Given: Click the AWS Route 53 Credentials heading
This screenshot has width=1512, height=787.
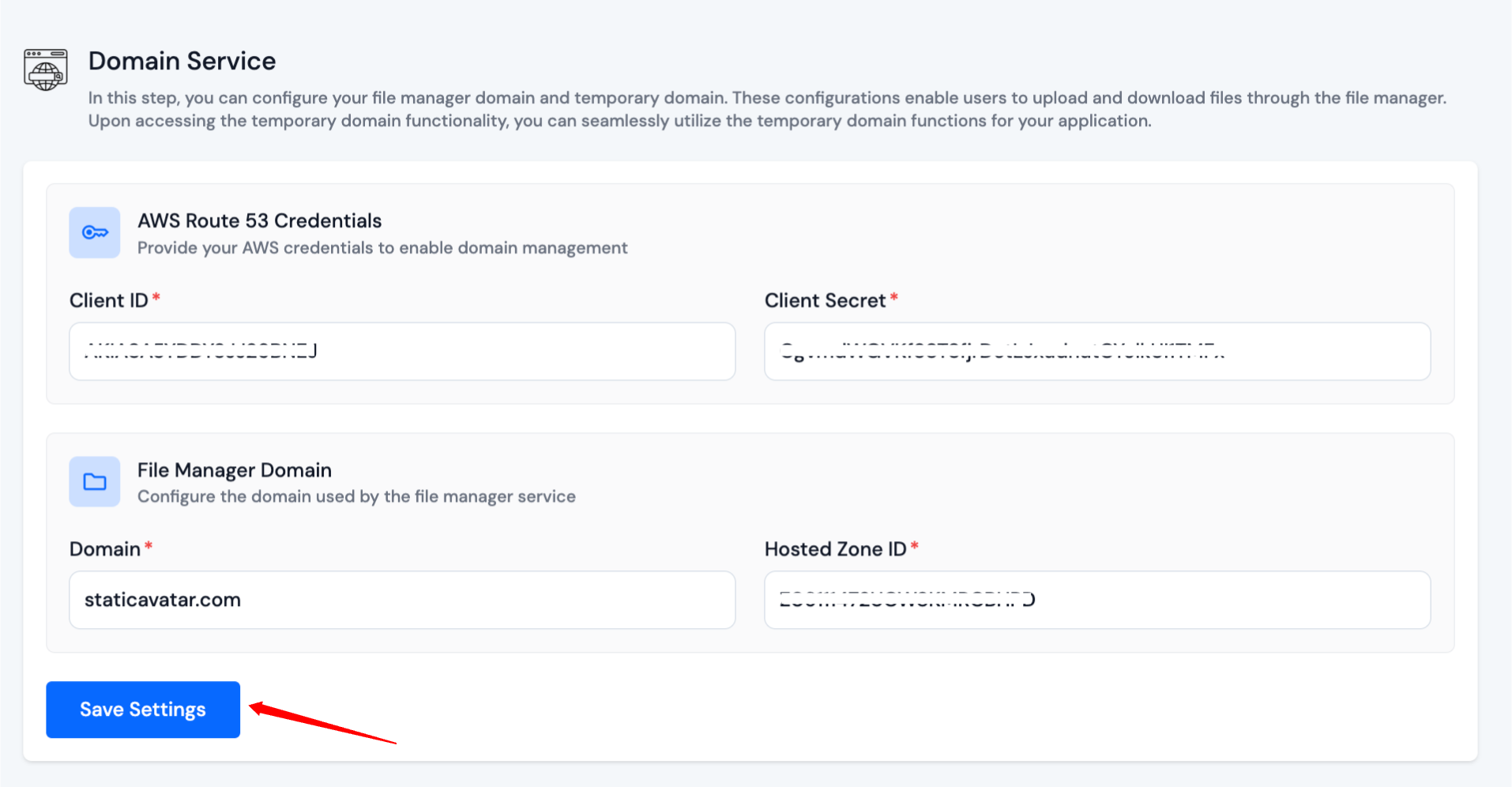Looking at the screenshot, I should click(x=259, y=220).
